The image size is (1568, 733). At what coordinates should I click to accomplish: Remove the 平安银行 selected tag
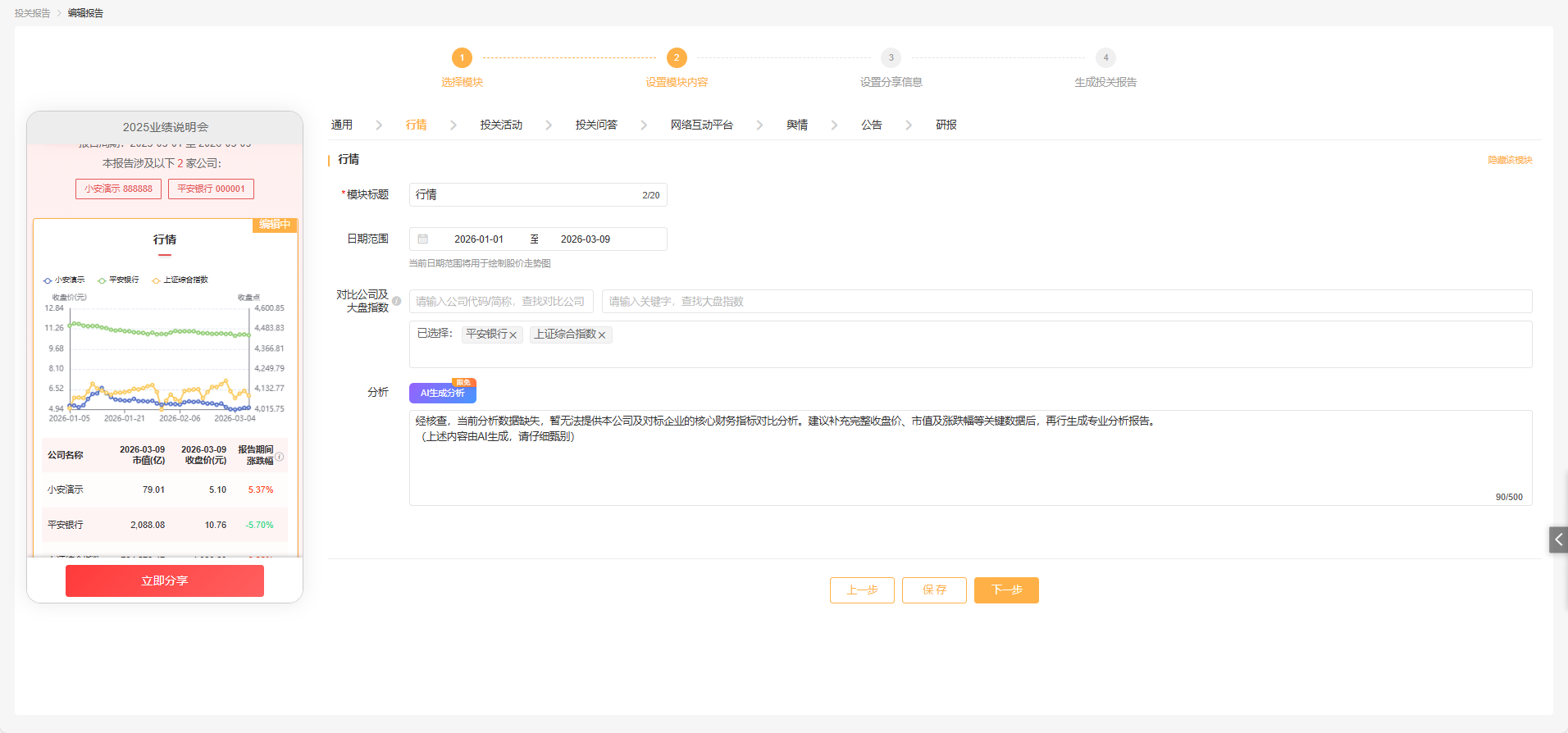pos(513,335)
